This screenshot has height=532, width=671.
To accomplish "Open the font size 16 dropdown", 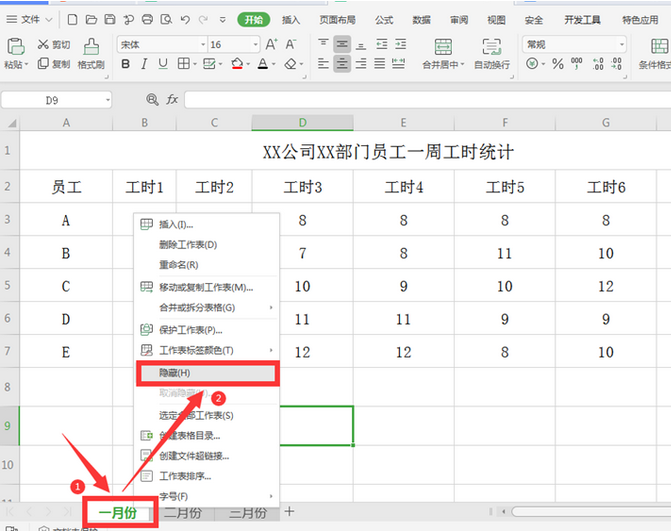I will tap(255, 45).
